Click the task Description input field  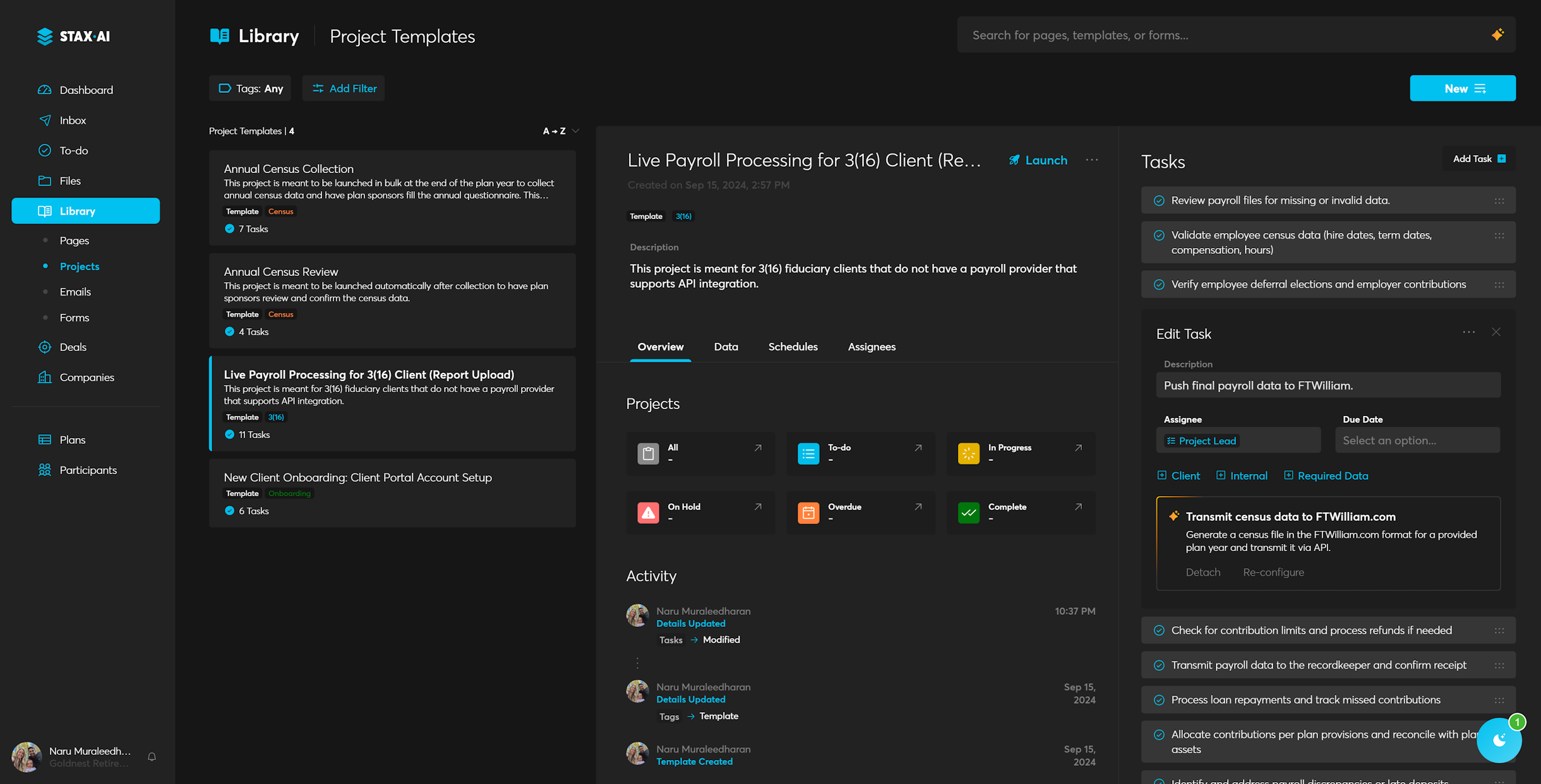(x=1328, y=385)
